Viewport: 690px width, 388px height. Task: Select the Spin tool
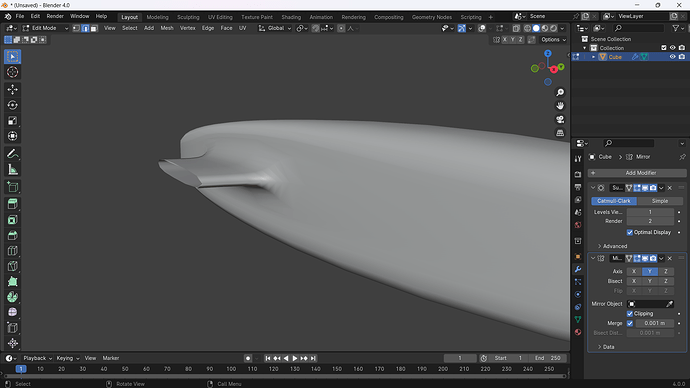pyautogui.click(x=12, y=297)
